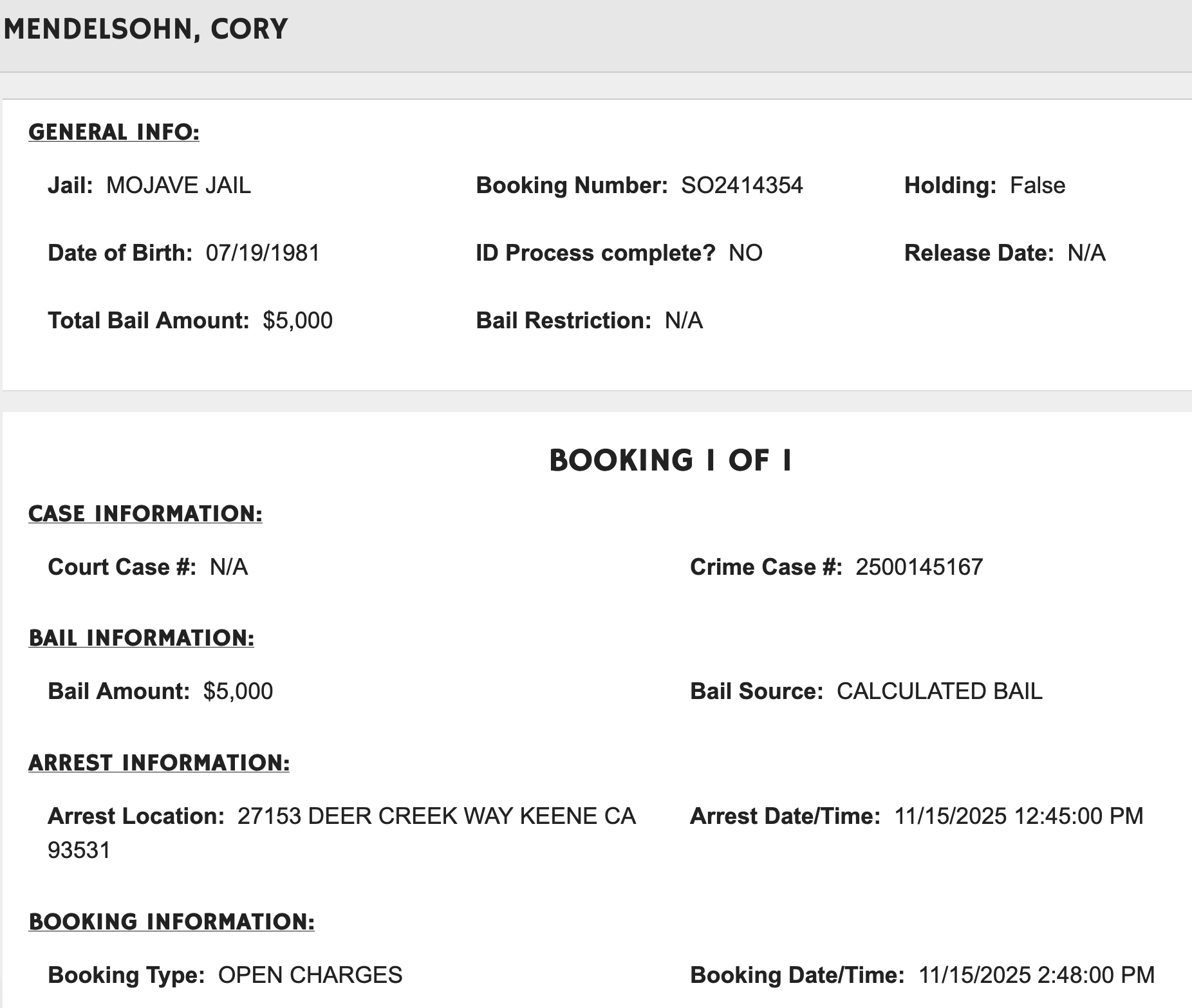Click the Holding value False
Image resolution: width=1192 pixels, height=1008 pixels.
tap(1037, 185)
